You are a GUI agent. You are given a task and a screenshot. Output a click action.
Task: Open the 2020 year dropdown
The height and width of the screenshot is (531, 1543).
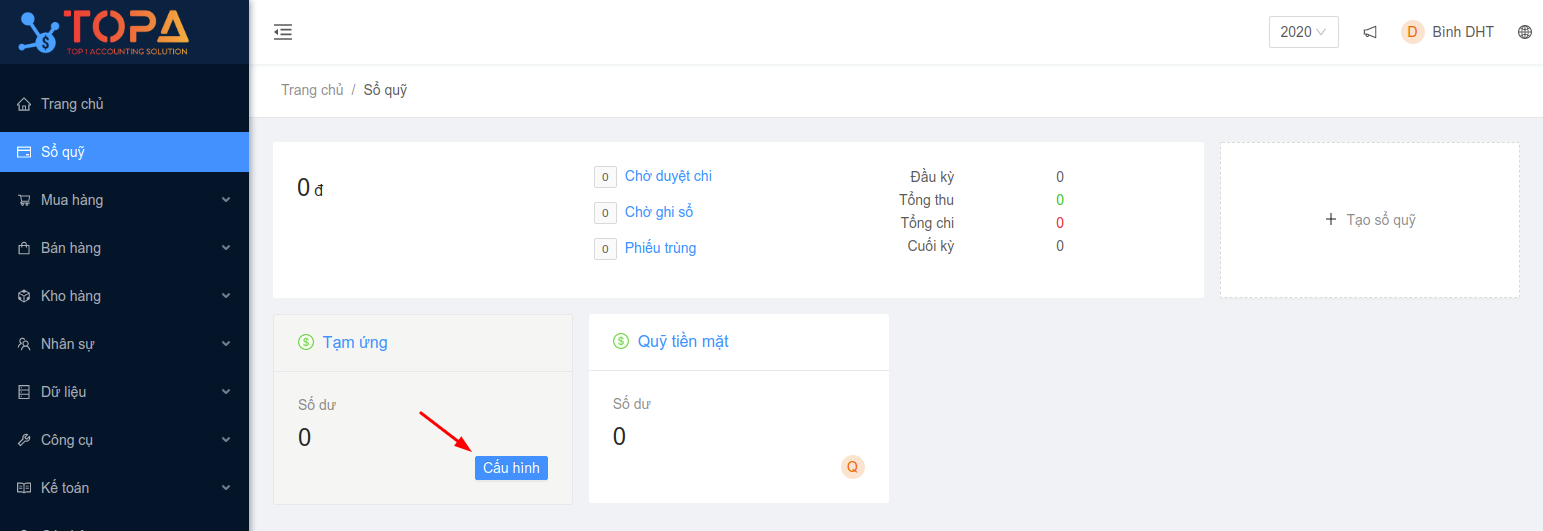click(1303, 32)
